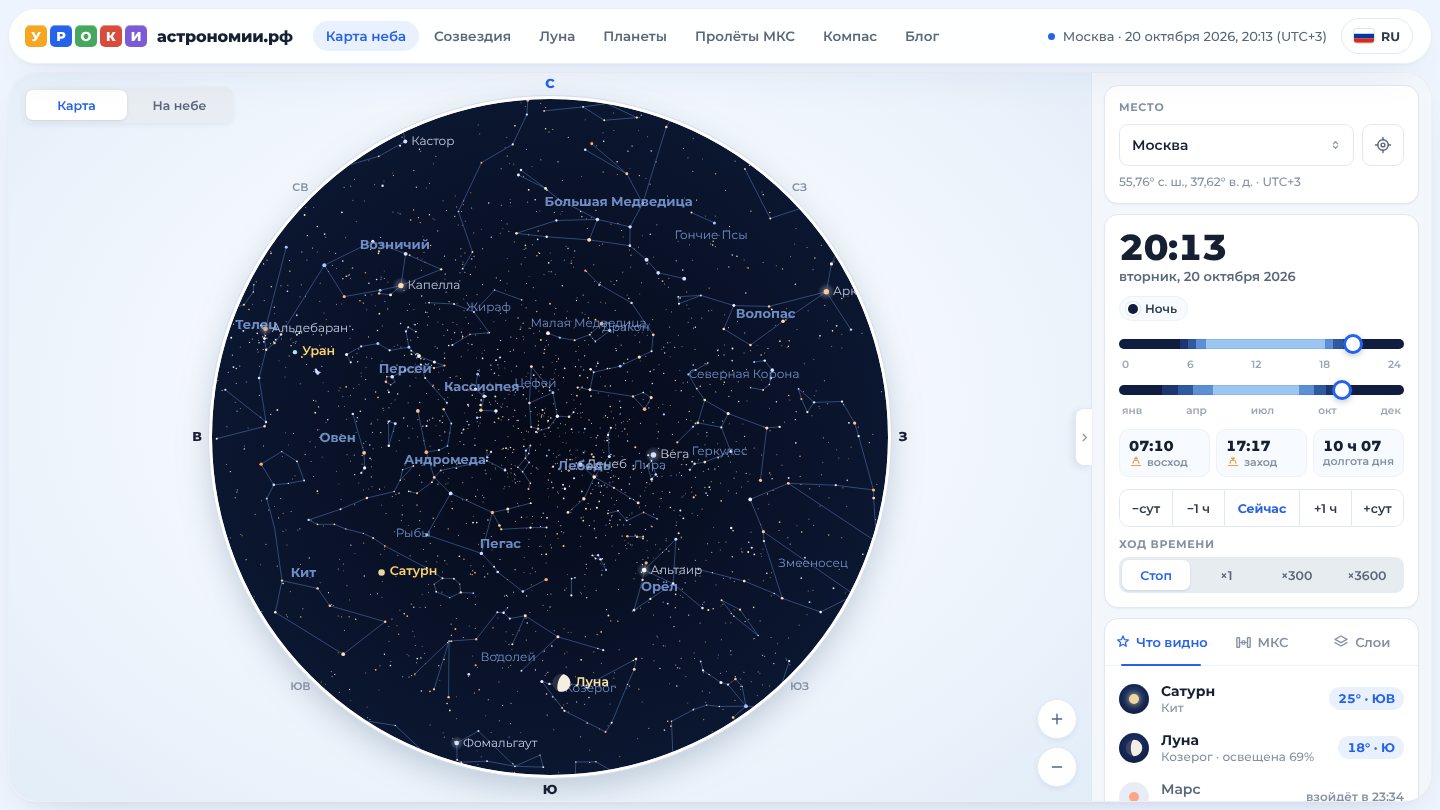1440x810 pixels.
Task: Set time flow to ×300
Action: 1296,575
